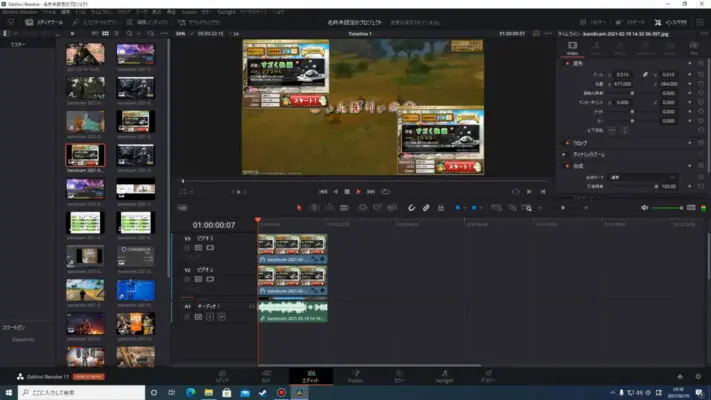The width and height of the screenshot is (711, 400).
Task: Activate the trim edit mode tool
Action: pos(314,208)
